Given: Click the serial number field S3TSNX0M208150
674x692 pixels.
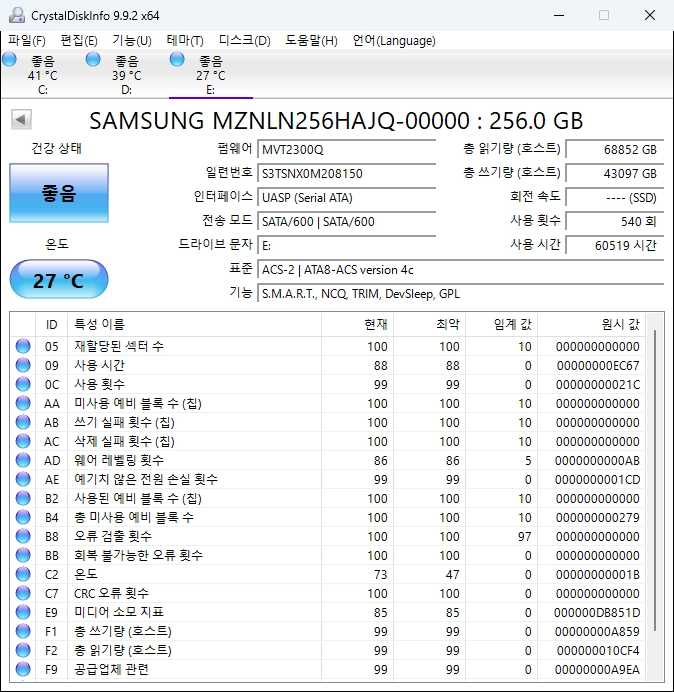Looking at the screenshot, I should [x=346, y=173].
